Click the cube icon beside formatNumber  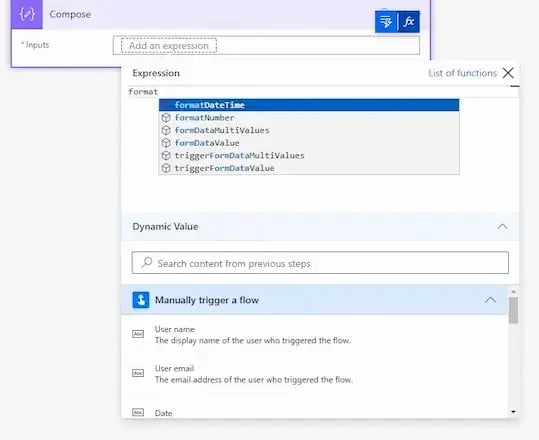pyautogui.click(x=166, y=118)
